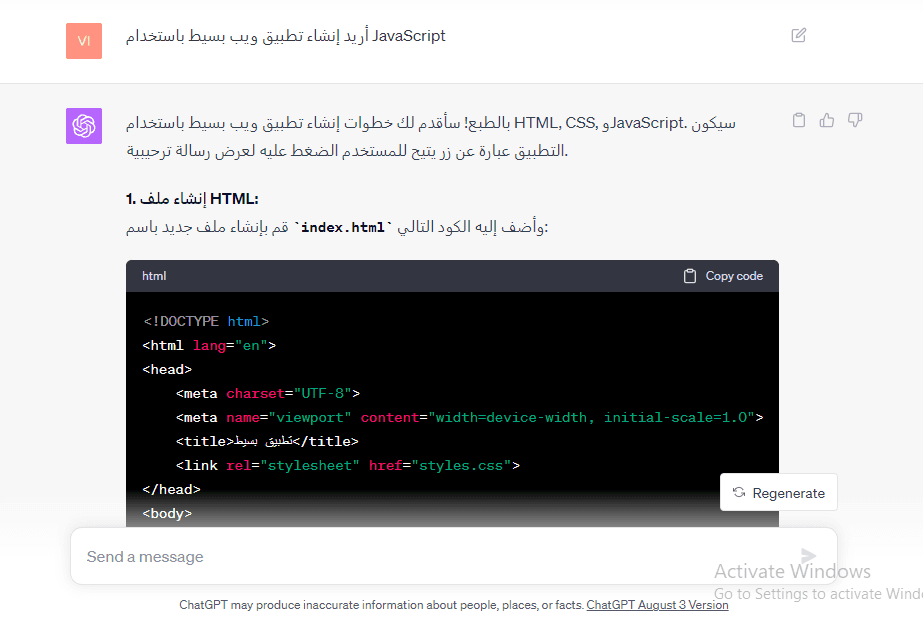Screen dimensions: 923x629
Task: Click the Regenerate button
Action: [x=778, y=492]
